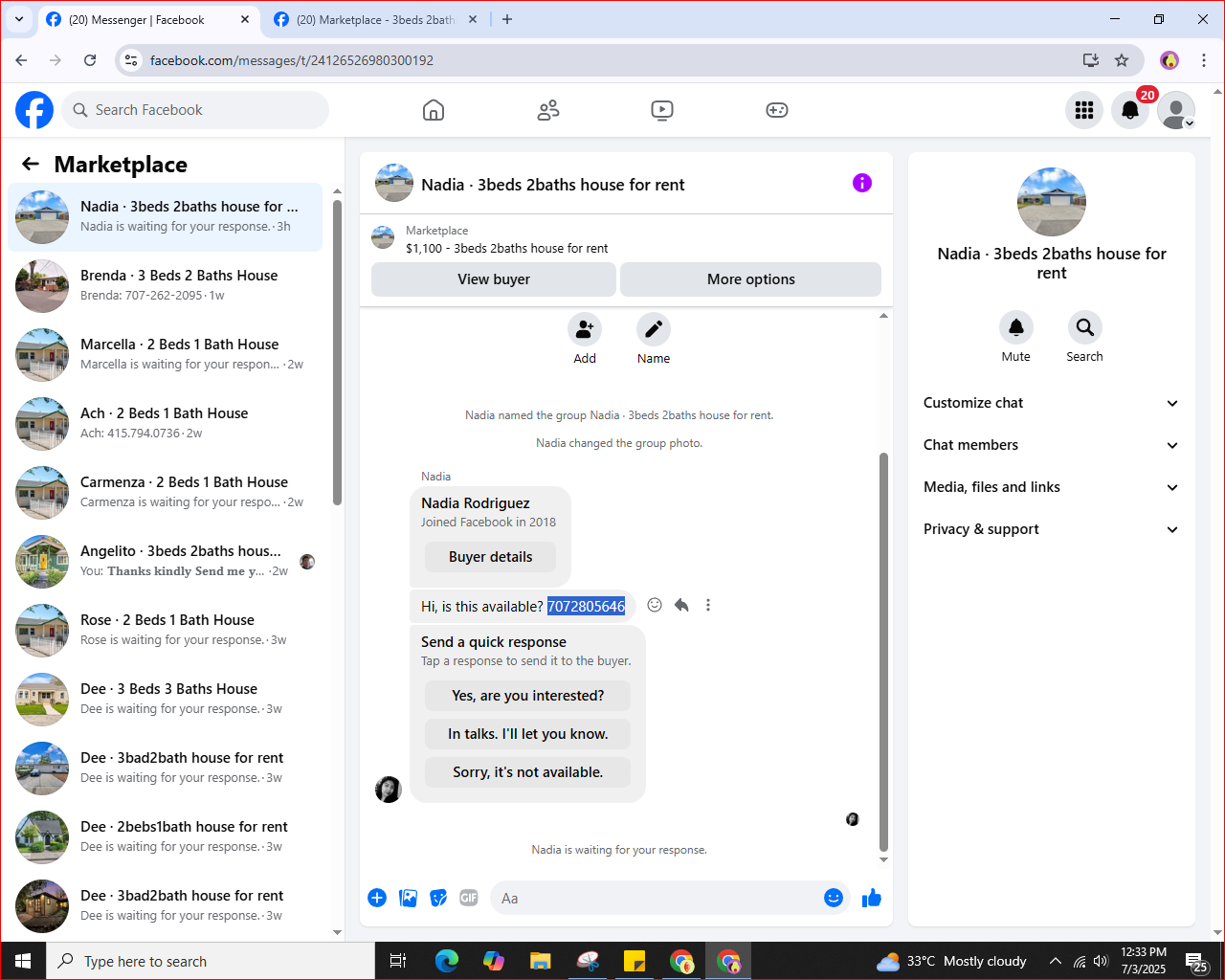
Task: Open the Friends icon in top navigation
Action: coord(548,110)
